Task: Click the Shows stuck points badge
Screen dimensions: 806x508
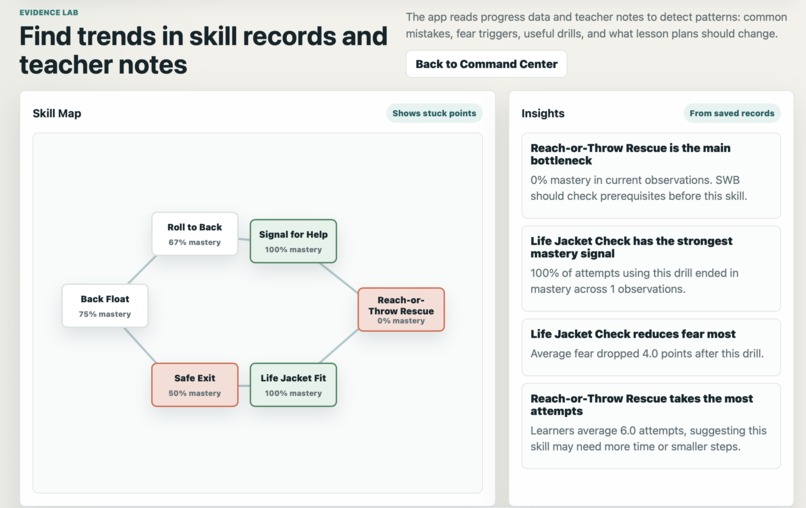Action: 434,113
